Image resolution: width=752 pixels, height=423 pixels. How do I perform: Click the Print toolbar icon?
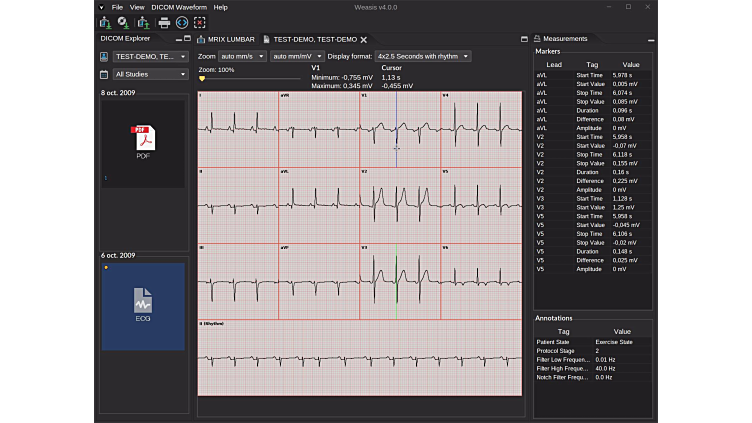pyautogui.click(x=164, y=22)
